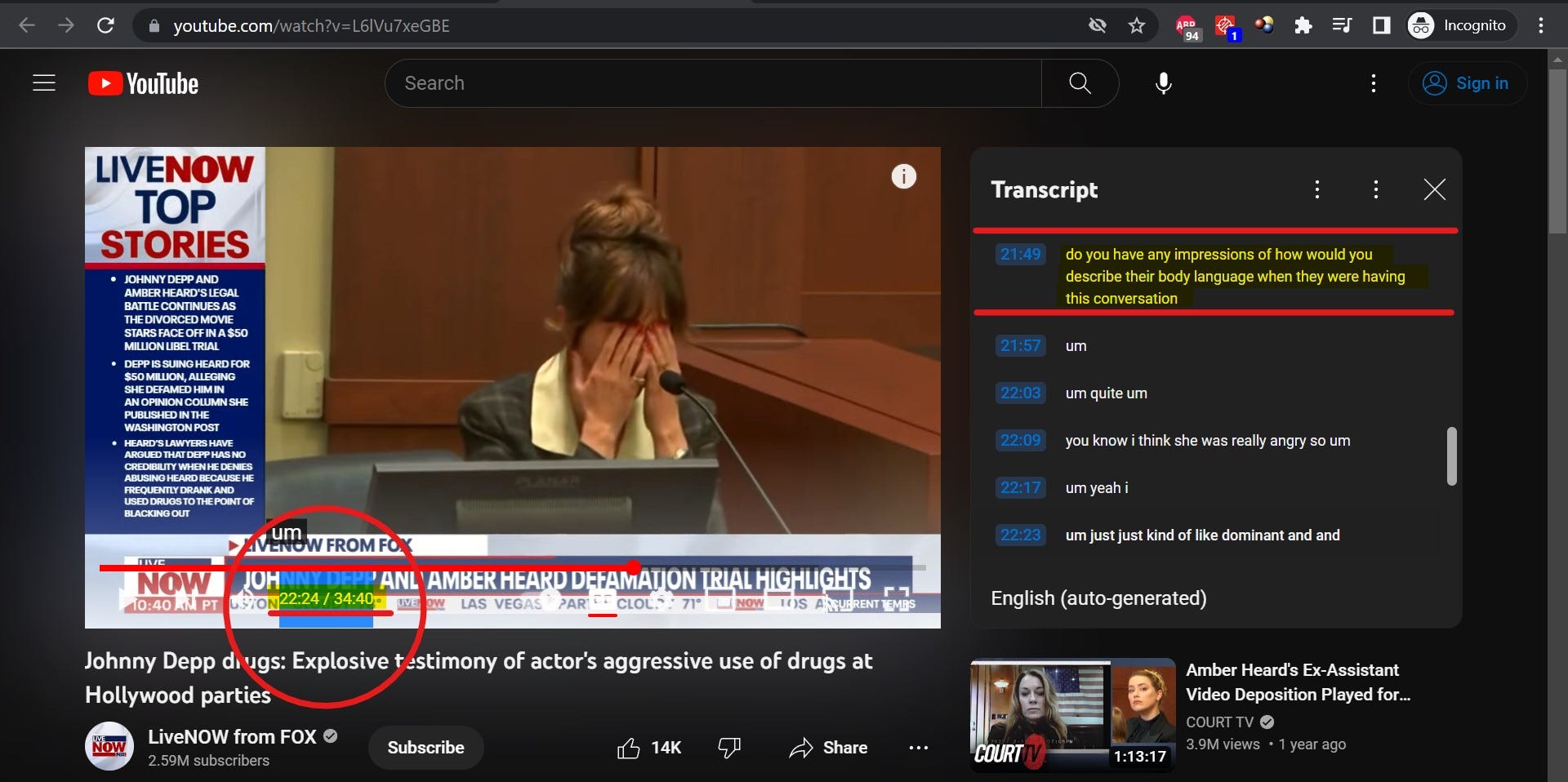Select 'um just just kind of like dominant' line
Screen dimensions: 1568x782
1202,535
